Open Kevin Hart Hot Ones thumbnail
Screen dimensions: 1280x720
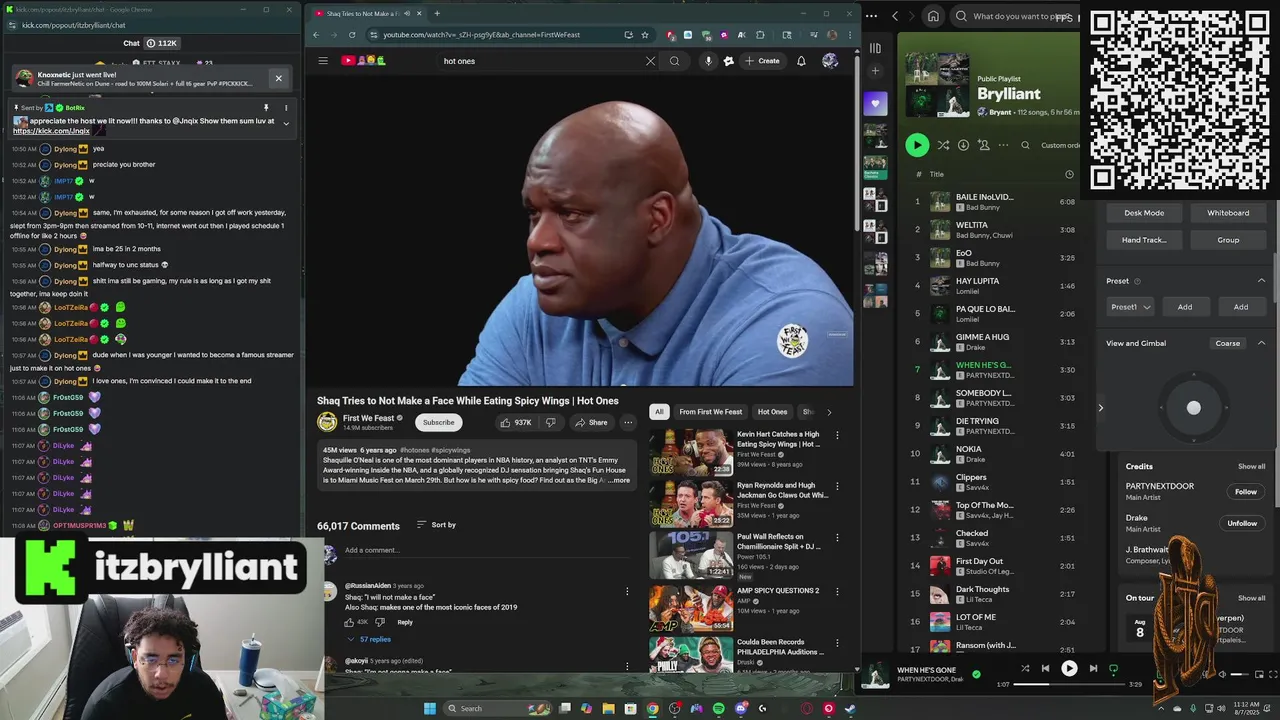pyautogui.click(x=691, y=452)
